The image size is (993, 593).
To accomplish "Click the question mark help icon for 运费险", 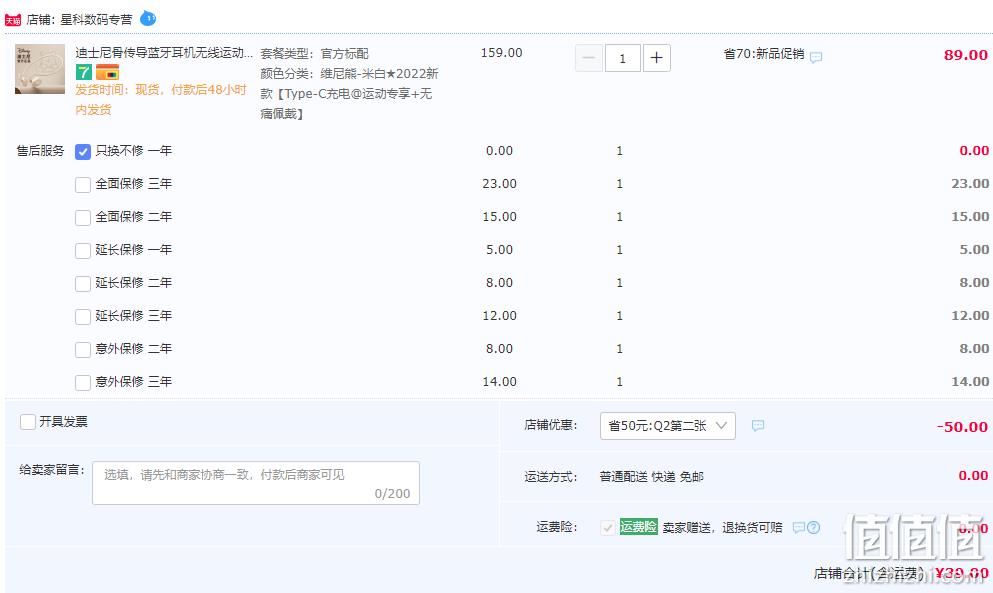I will pos(814,527).
